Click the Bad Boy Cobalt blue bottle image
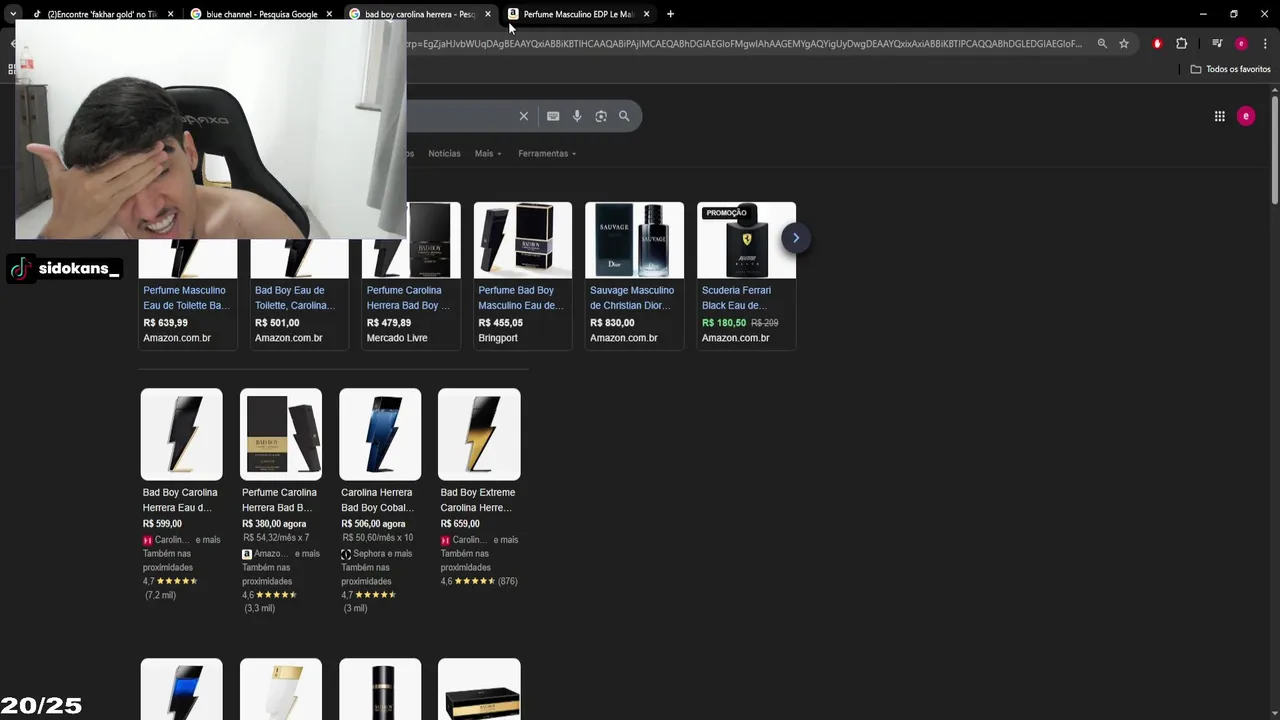 [380, 434]
